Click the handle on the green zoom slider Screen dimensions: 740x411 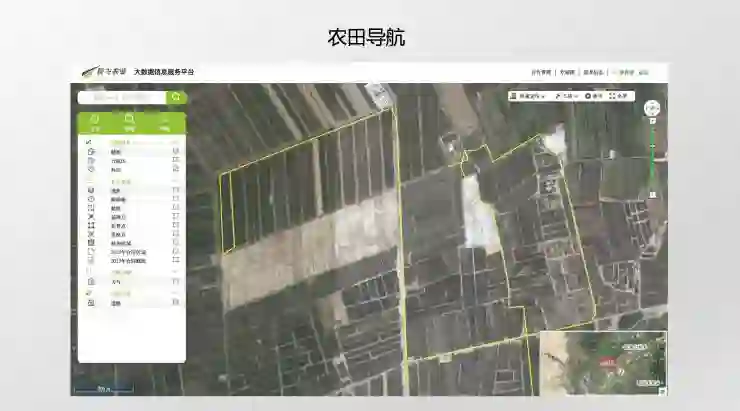coord(653,145)
